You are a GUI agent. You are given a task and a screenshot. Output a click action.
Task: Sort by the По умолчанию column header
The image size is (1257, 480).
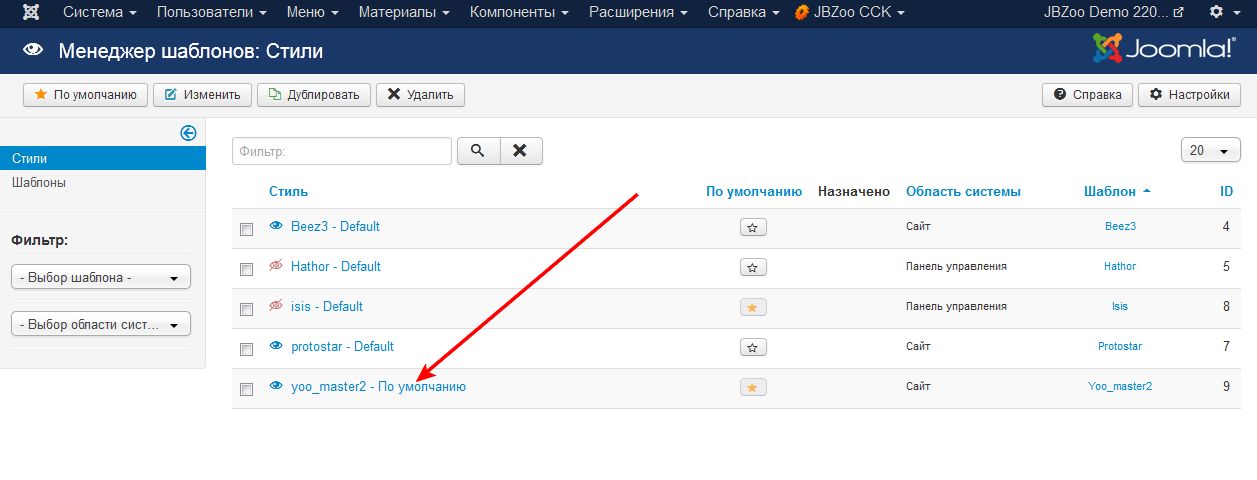[754, 191]
